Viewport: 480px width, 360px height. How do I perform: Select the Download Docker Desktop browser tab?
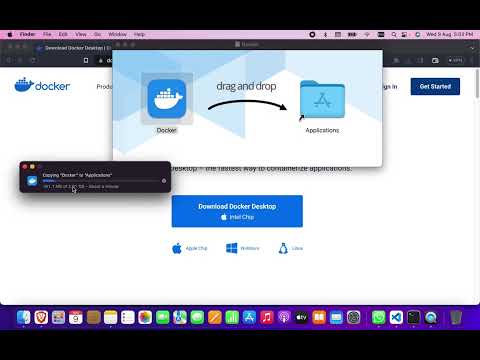pyautogui.click(x=73, y=48)
